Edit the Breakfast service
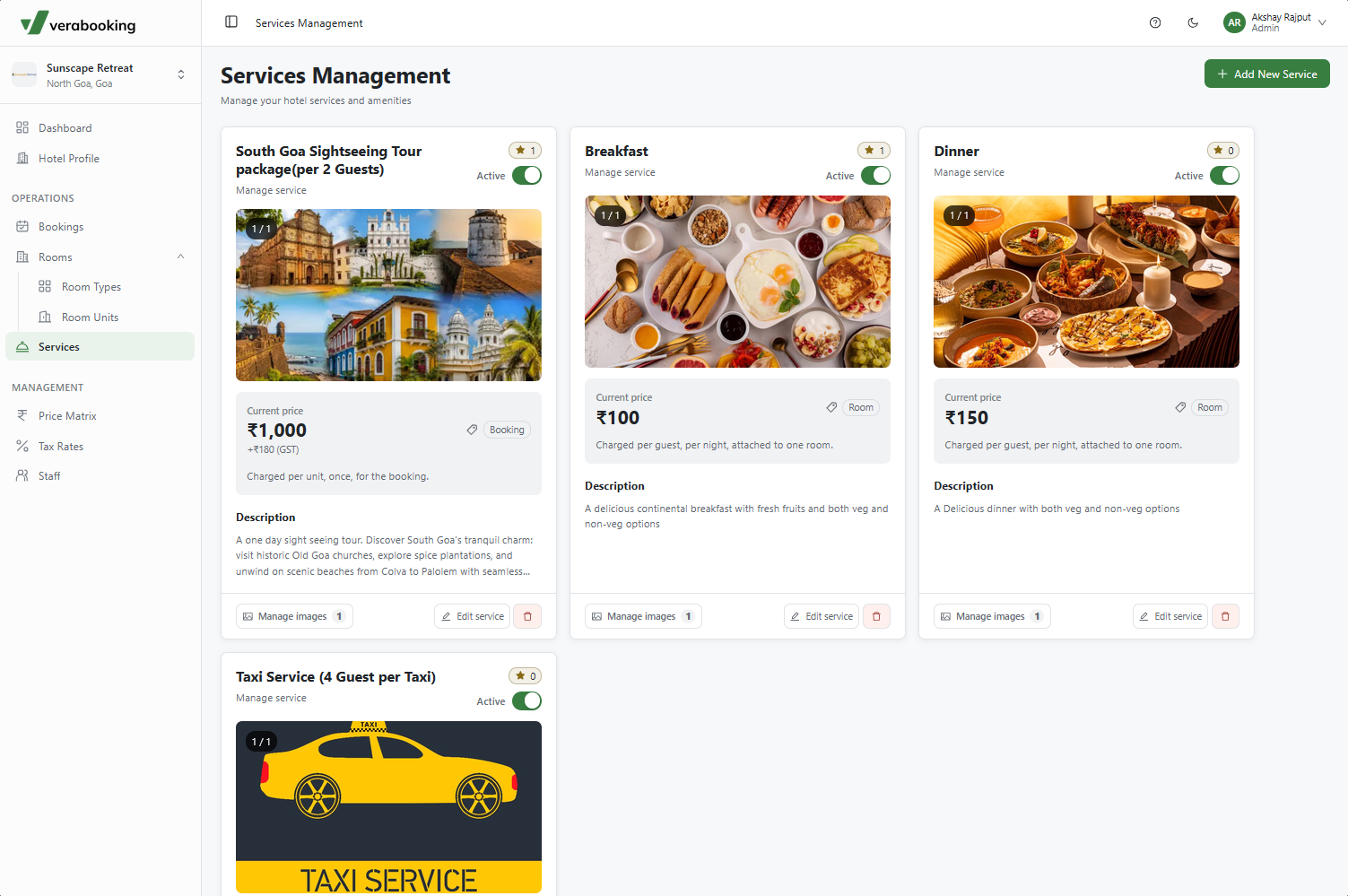 pos(822,616)
